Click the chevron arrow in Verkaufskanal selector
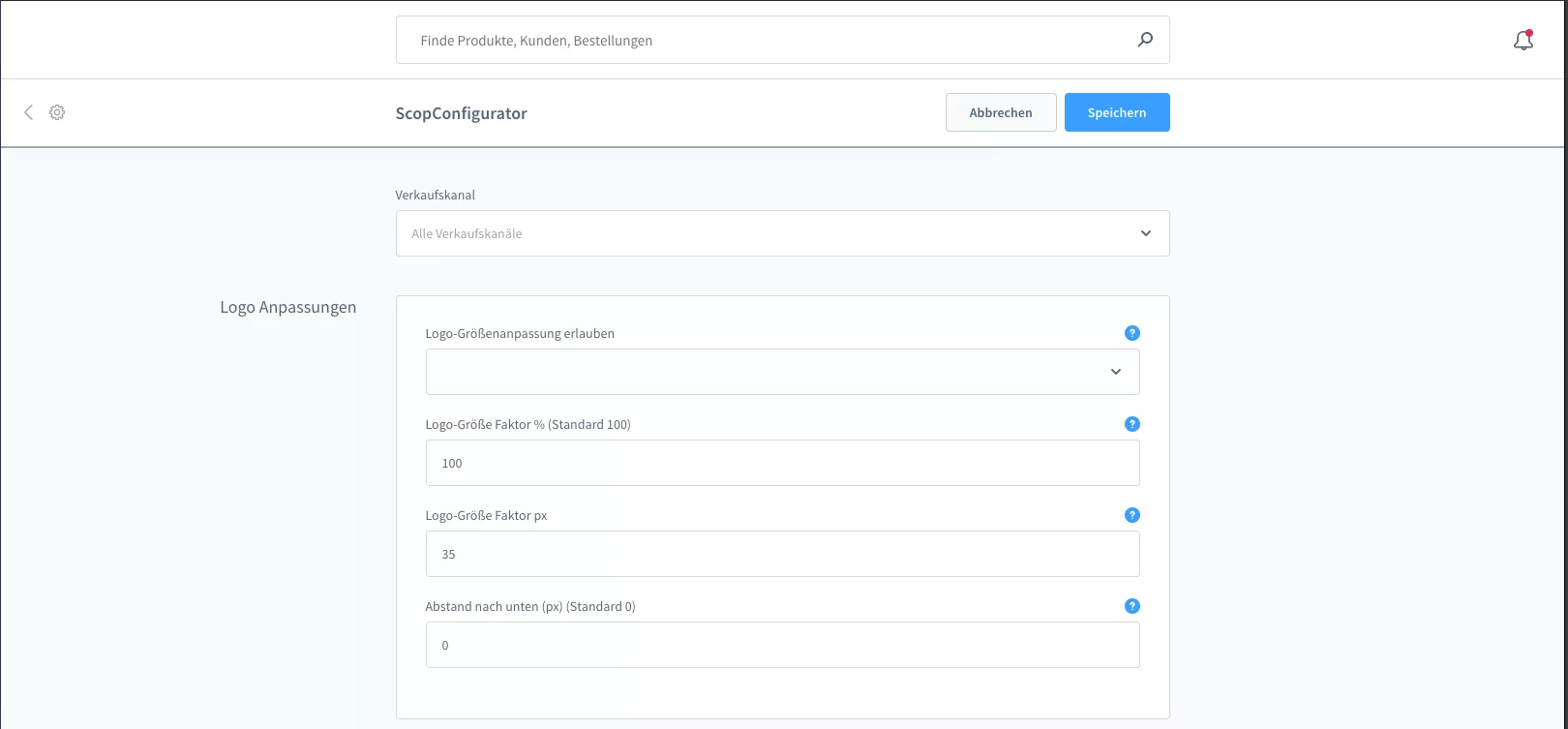The width and height of the screenshot is (1568, 729). click(1145, 233)
